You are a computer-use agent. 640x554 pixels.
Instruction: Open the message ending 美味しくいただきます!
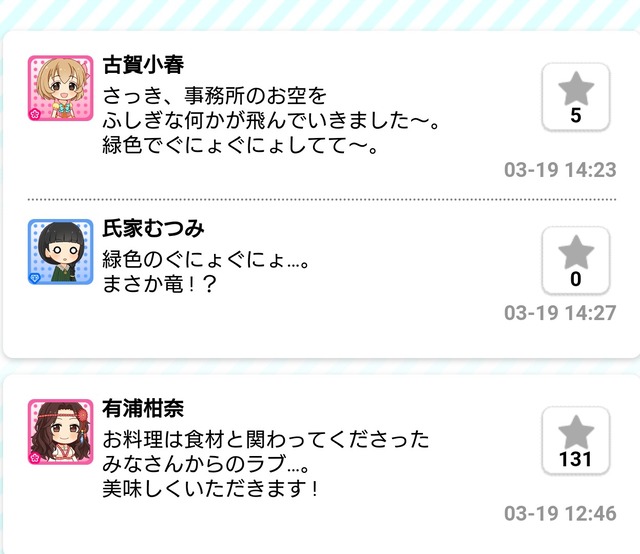point(265,464)
